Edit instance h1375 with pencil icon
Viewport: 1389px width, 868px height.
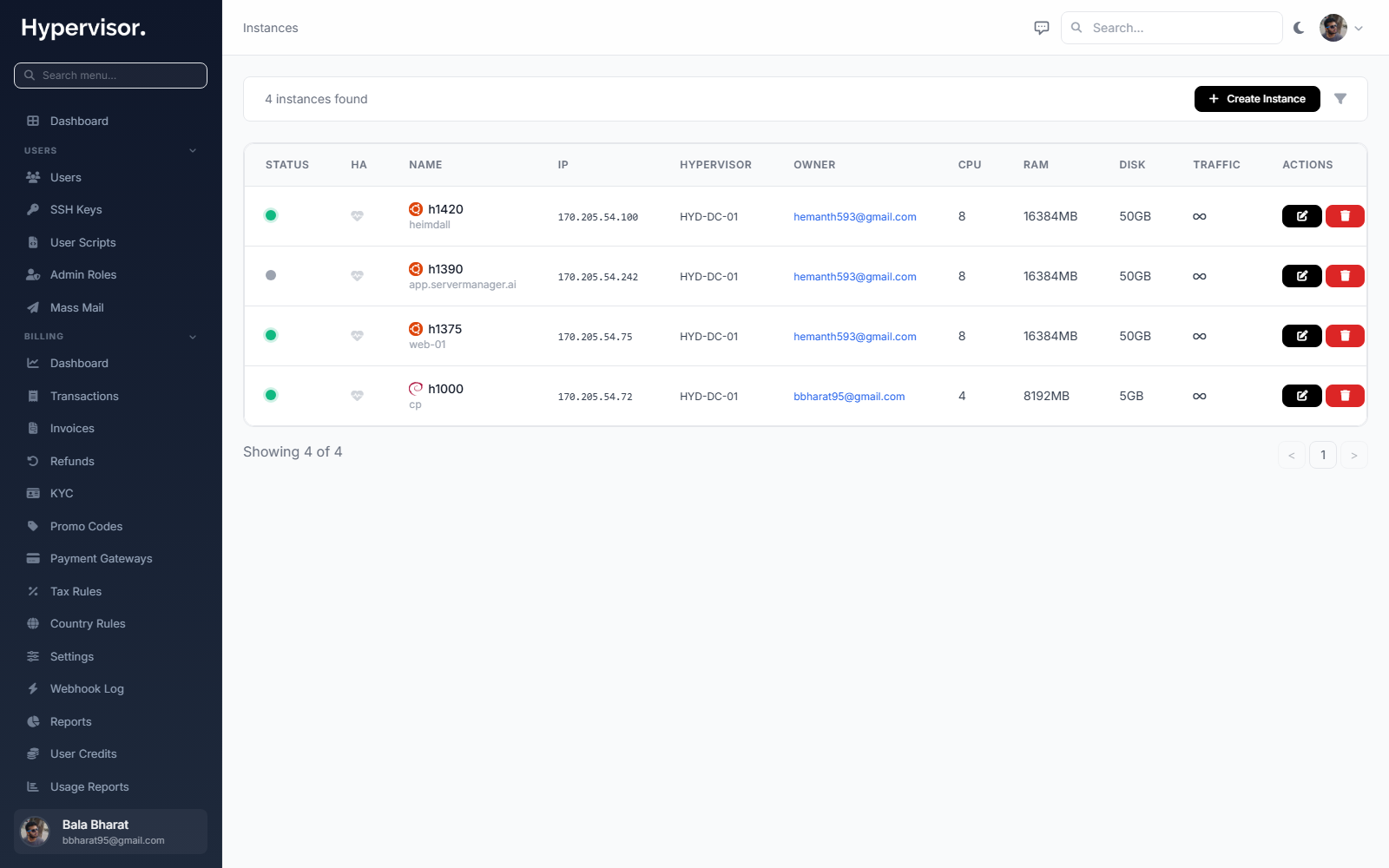[1301, 336]
